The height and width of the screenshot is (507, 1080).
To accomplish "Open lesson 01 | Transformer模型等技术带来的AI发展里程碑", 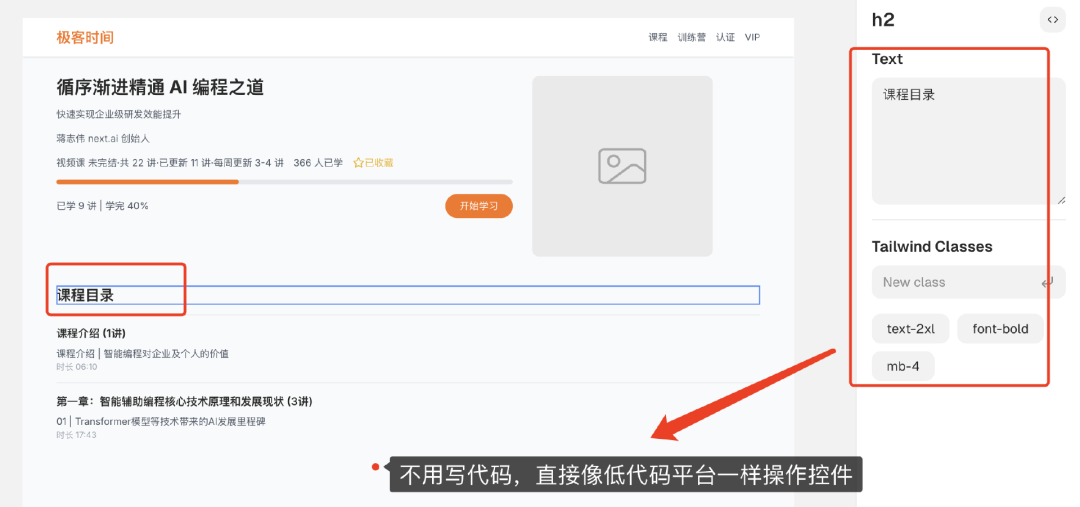I will pyautogui.click(x=161, y=421).
